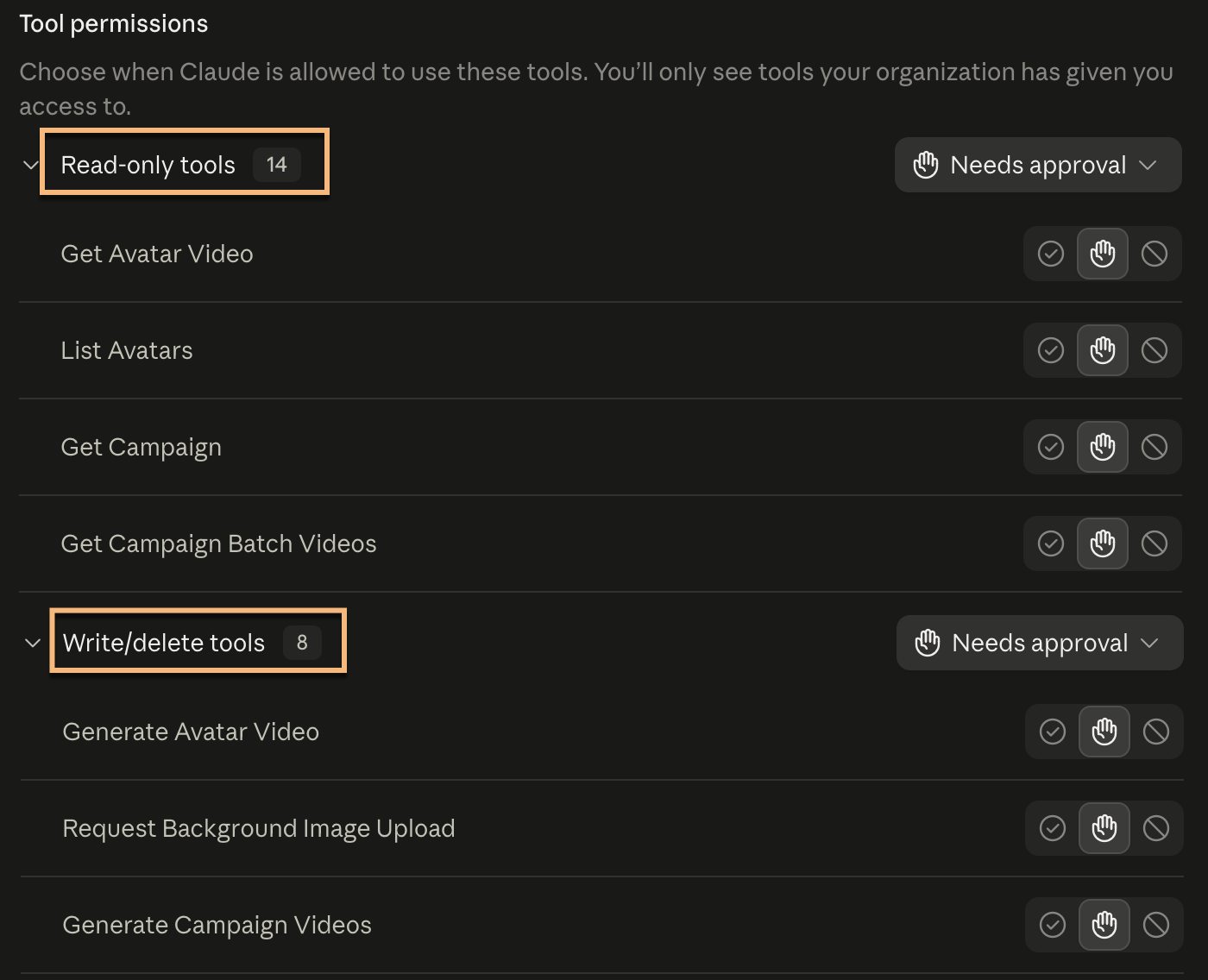This screenshot has height=980, width=1208.
Task: Allow Generate Campaign Videos always
Action: coord(1053,925)
